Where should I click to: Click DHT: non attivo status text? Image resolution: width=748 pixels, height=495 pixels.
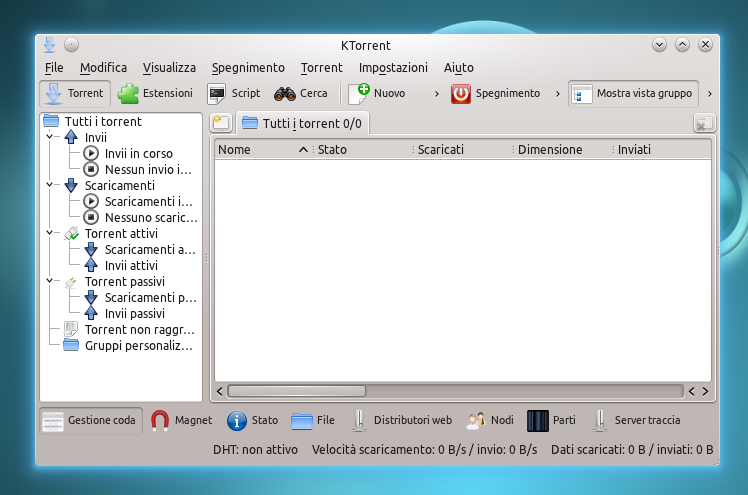point(255,450)
